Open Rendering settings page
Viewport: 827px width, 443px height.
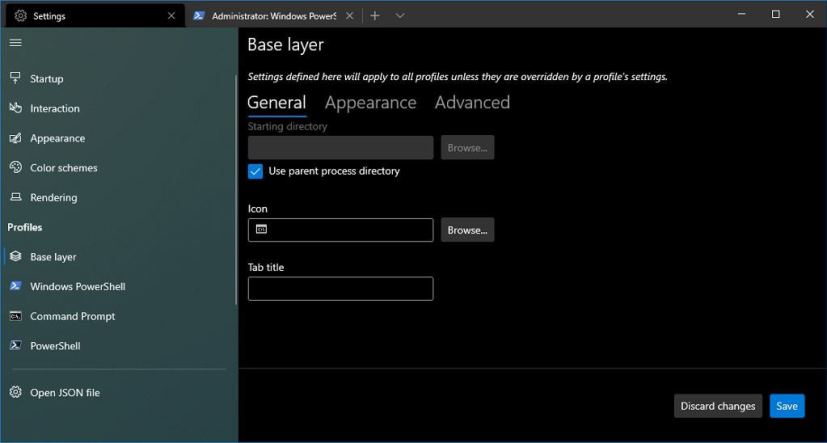click(119, 197)
